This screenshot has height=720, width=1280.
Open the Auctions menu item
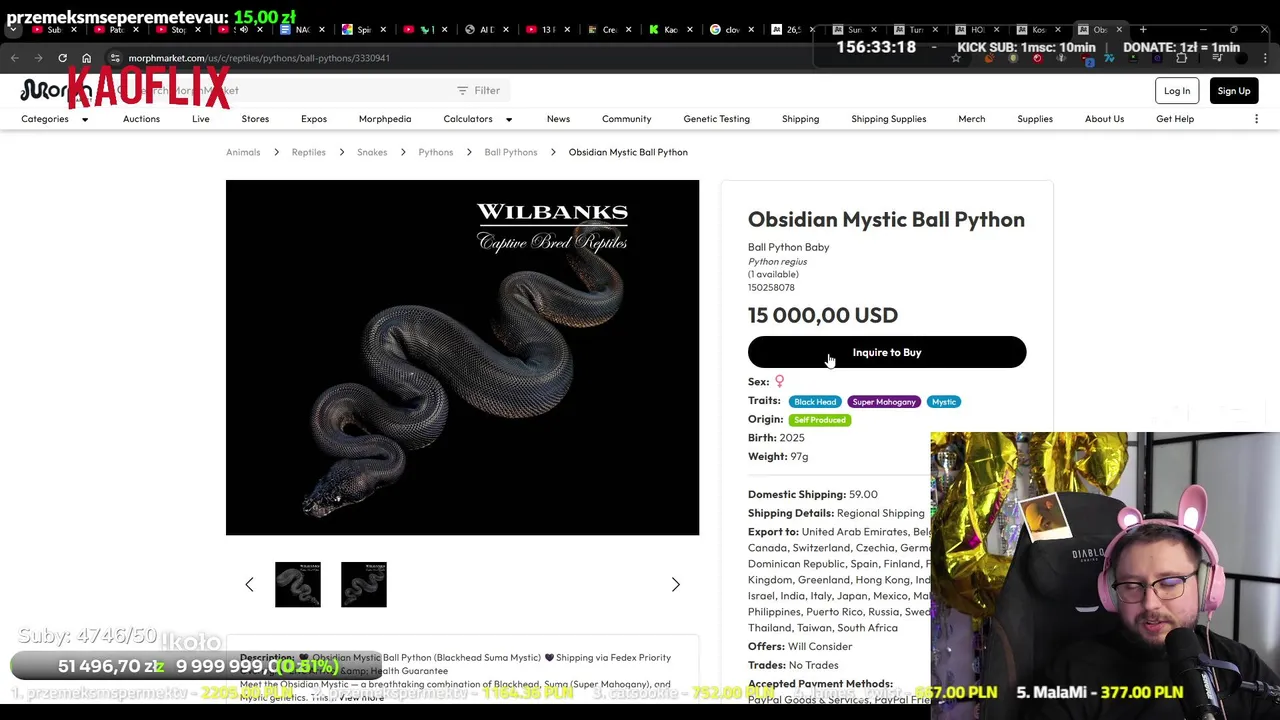tap(141, 119)
